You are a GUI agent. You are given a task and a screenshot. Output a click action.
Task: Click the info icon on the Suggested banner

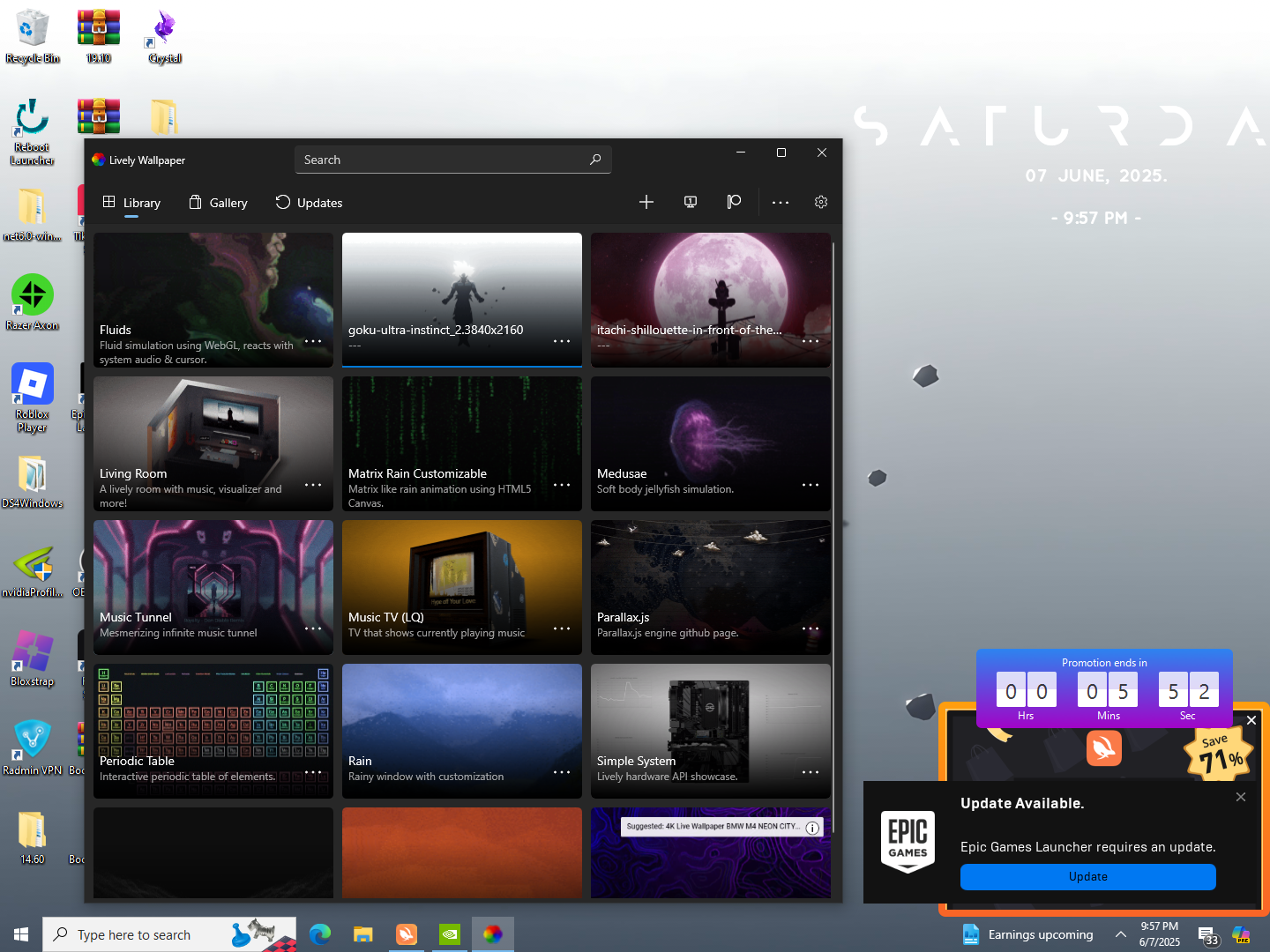tap(812, 828)
